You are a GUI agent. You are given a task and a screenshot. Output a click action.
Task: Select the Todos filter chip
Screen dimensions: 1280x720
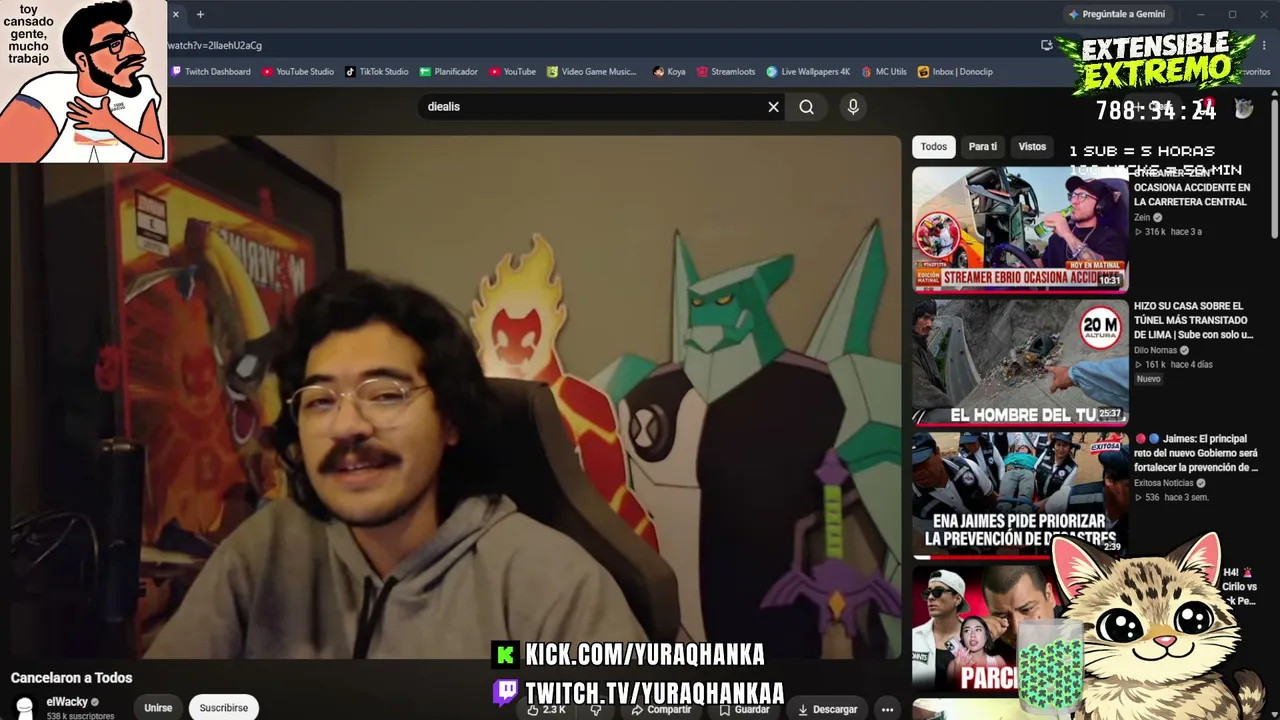pyautogui.click(x=934, y=147)
